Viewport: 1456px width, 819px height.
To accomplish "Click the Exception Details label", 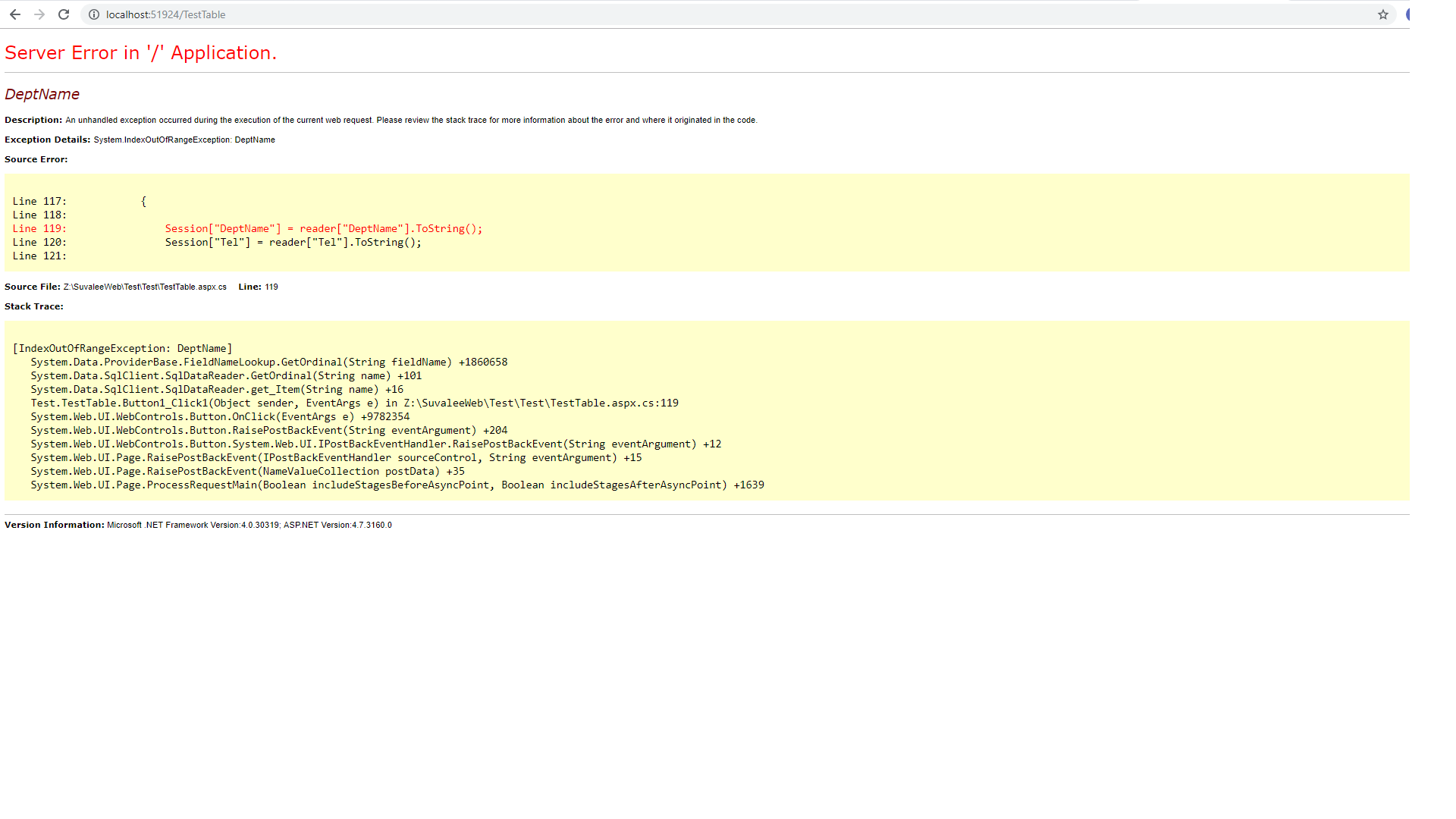I will coord(47,140).
